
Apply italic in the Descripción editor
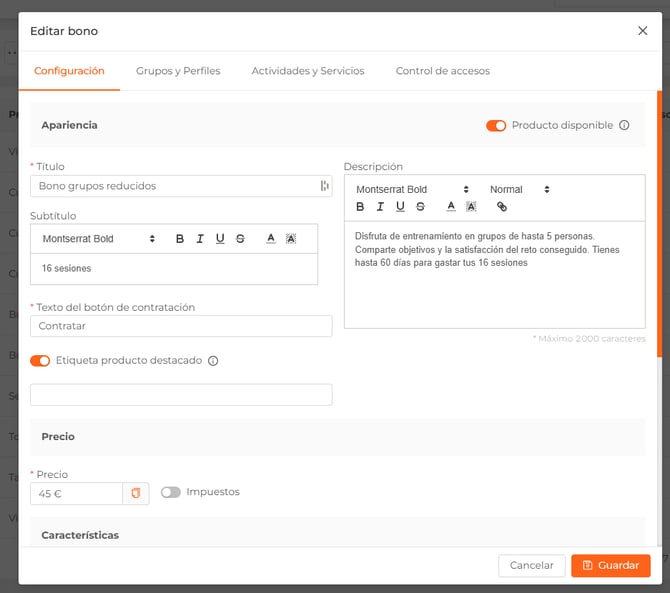point(380,207)
